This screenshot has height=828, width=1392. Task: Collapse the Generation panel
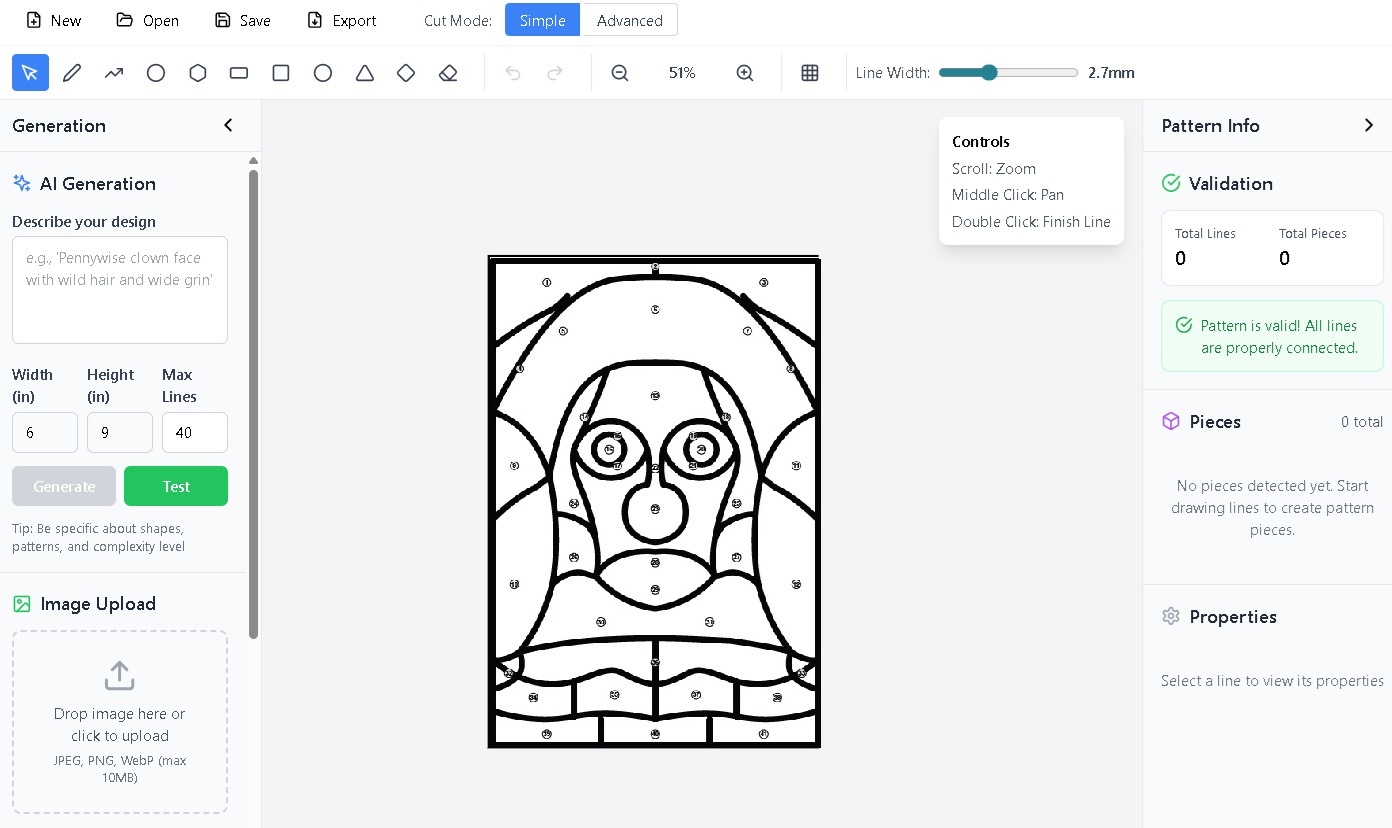tap(228, 125)
